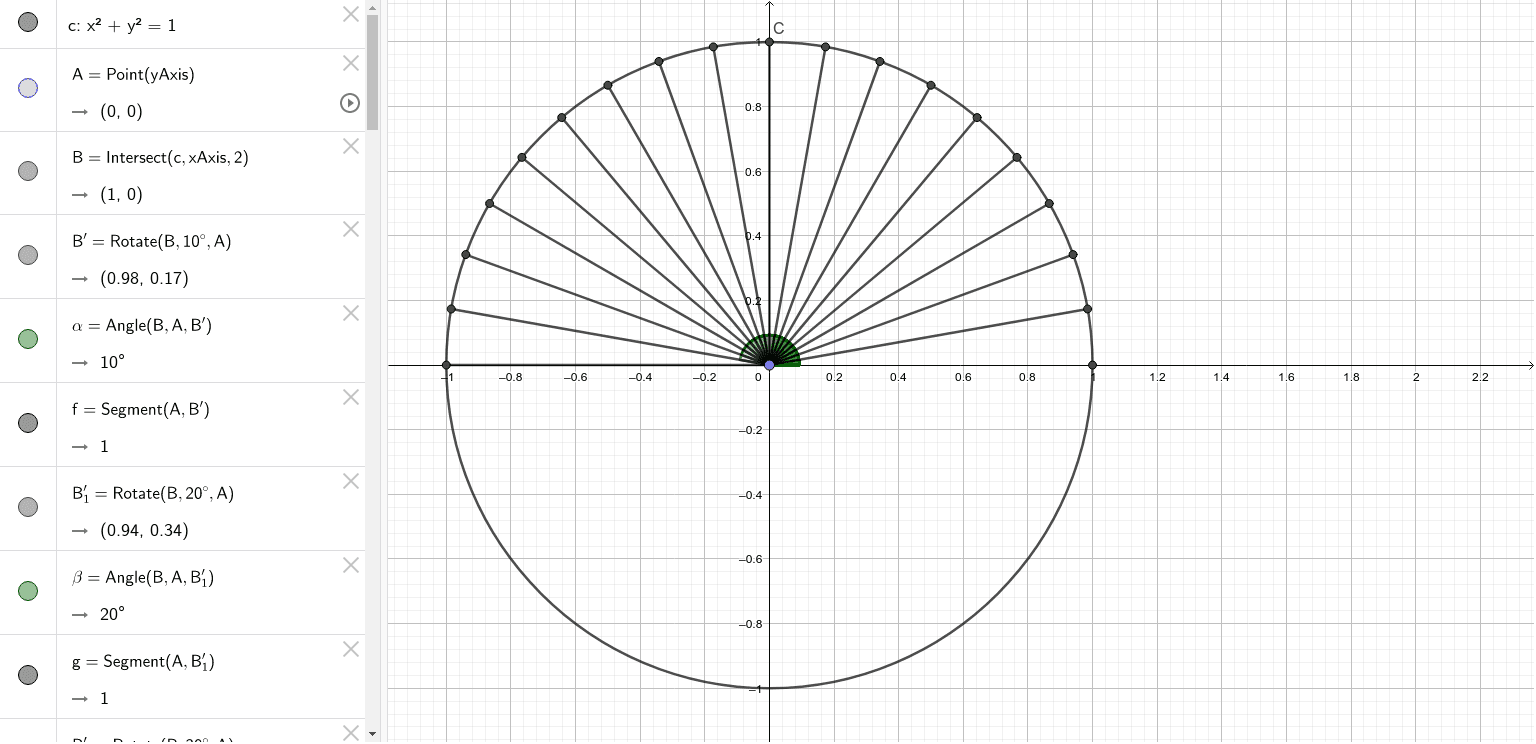
Task: Select the B = Intersect(c, xAxis, 2) definition
Action: tap(160, 157)
